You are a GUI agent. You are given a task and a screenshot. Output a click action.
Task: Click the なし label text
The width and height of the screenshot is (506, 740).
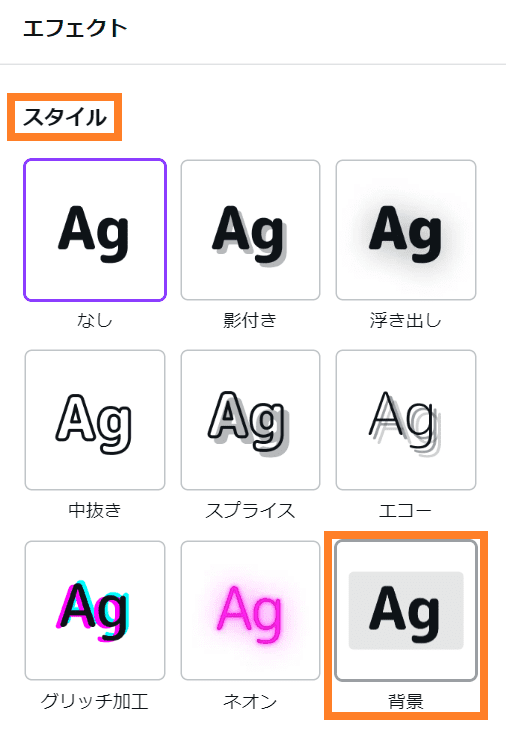coord(95,320)
